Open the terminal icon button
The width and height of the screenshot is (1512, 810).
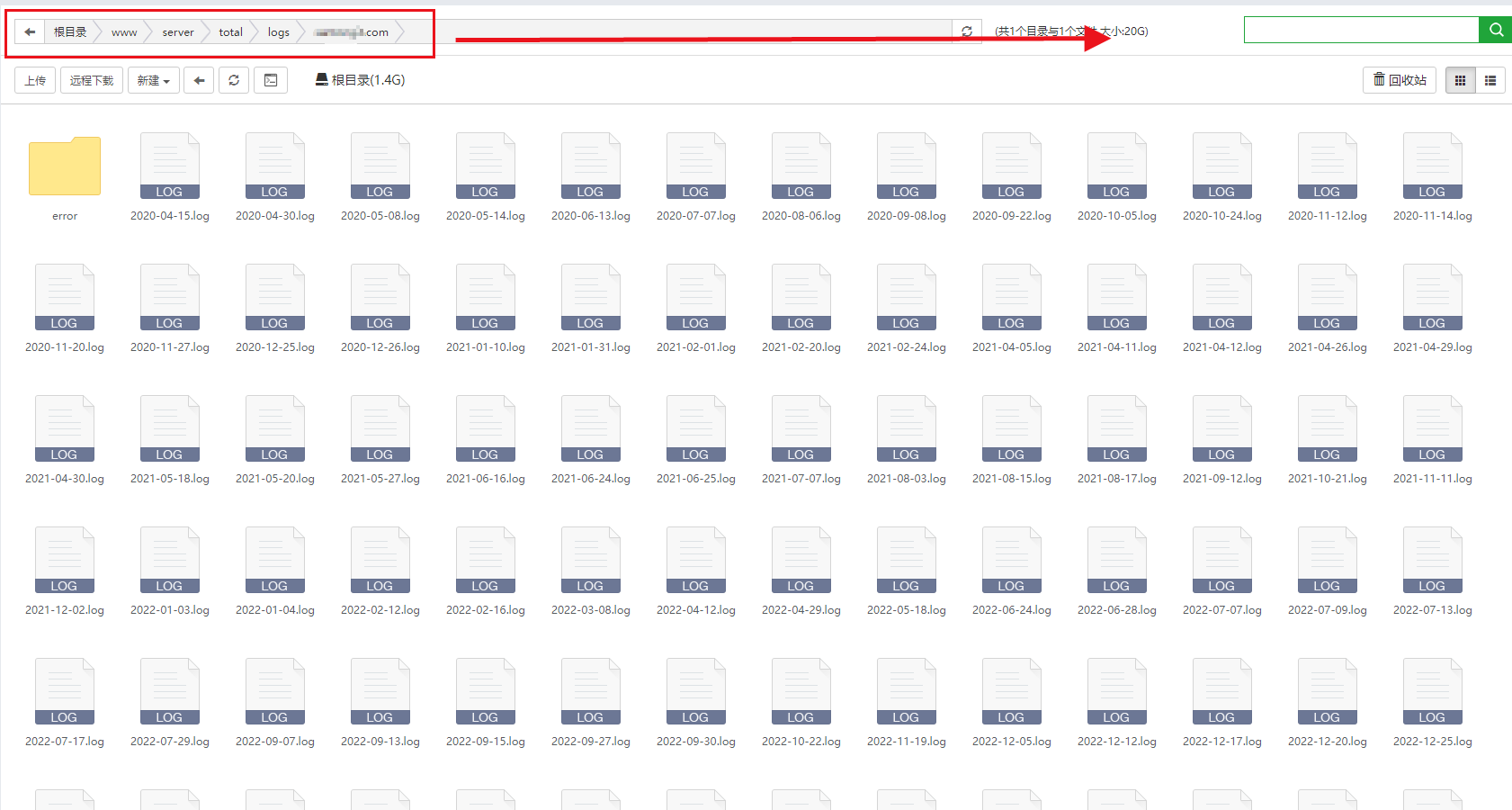tap(271, 80)
